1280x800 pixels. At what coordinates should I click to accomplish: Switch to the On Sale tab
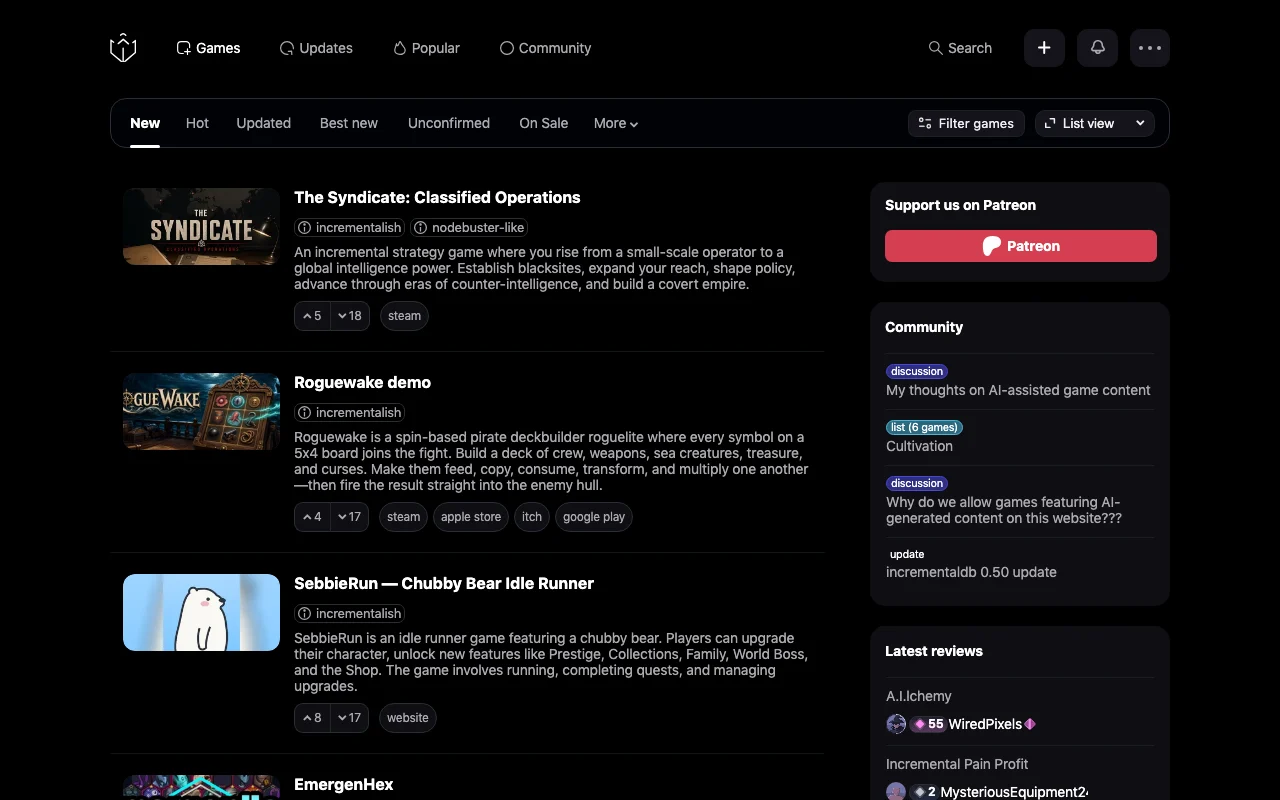tap(544, 123)
